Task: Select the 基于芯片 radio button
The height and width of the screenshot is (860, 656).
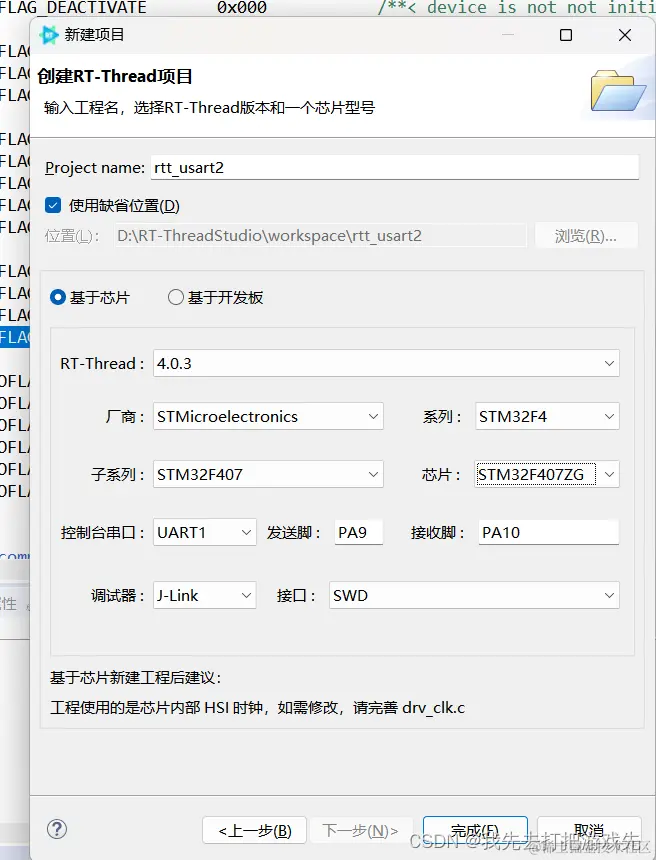Action: click(x=58, y=297)
